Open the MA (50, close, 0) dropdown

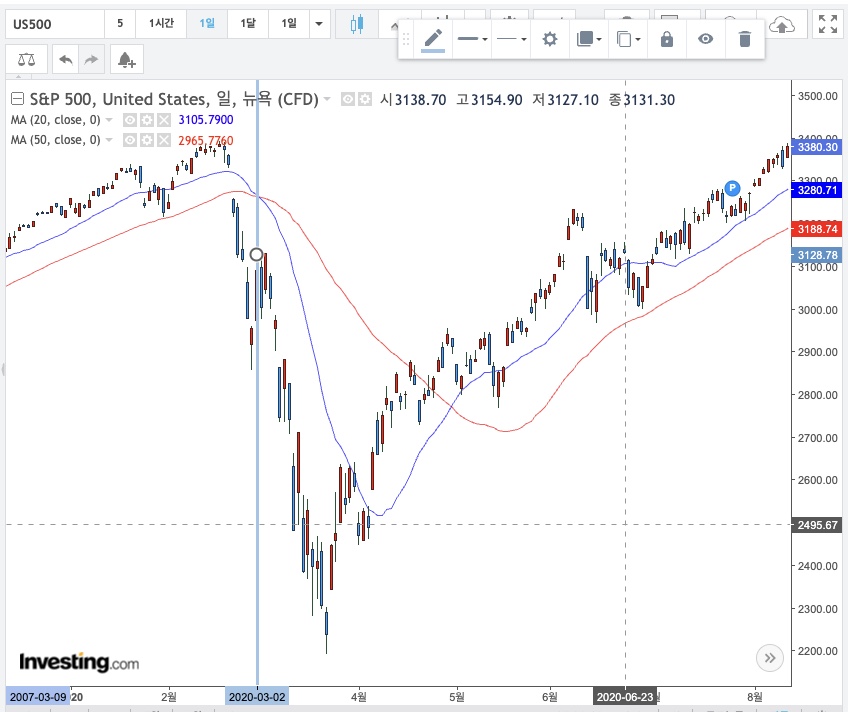click(109, 140)
